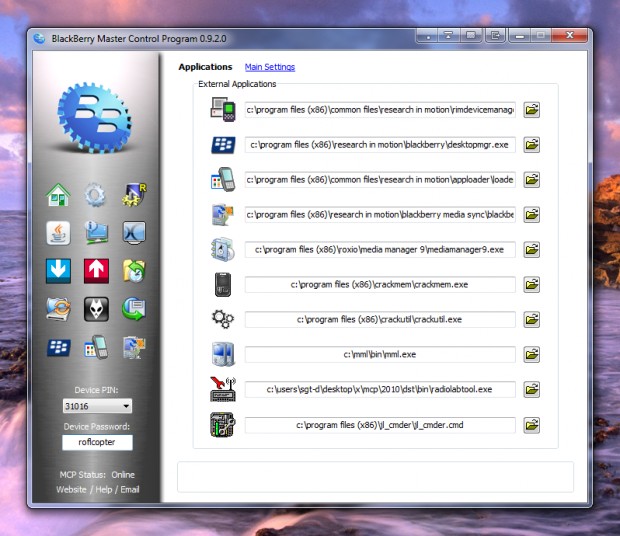
Task: Click the jl_cmder.cmd path field
Action: click(x=380, y=425)
